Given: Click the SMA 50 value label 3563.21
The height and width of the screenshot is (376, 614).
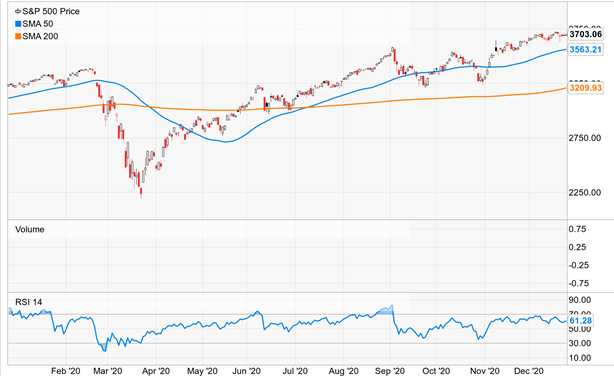Looking at the screenshot, I should [x=585, y=49].
